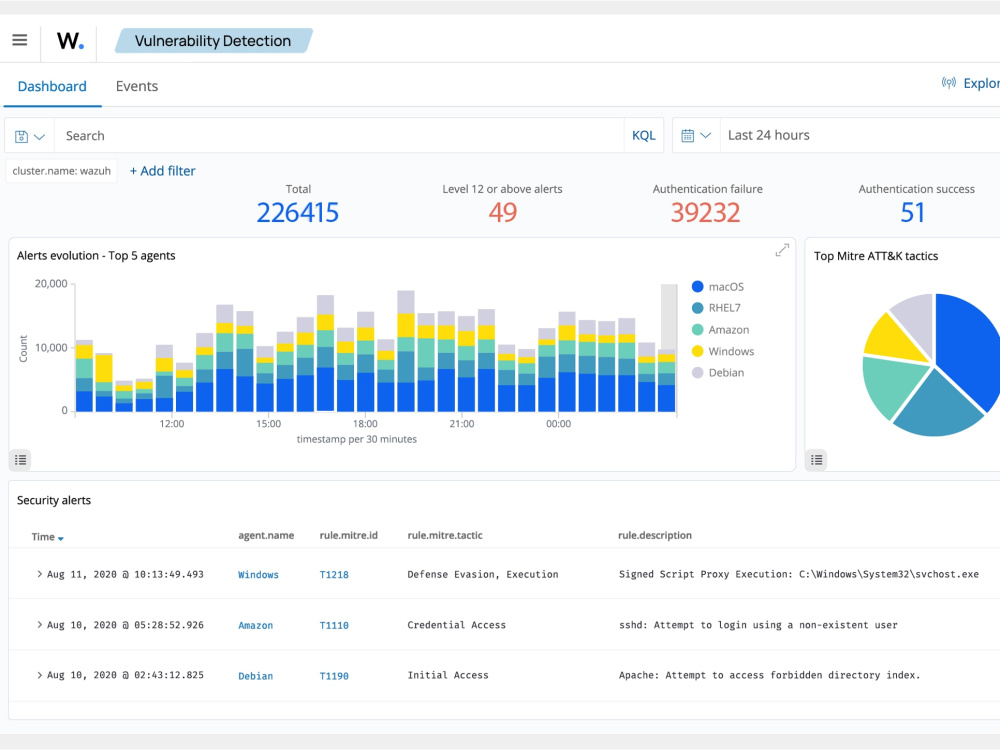The width and height of the screenshot is (1000, 750).
Task: Click the Wazuh W logo
Action: 70,41
